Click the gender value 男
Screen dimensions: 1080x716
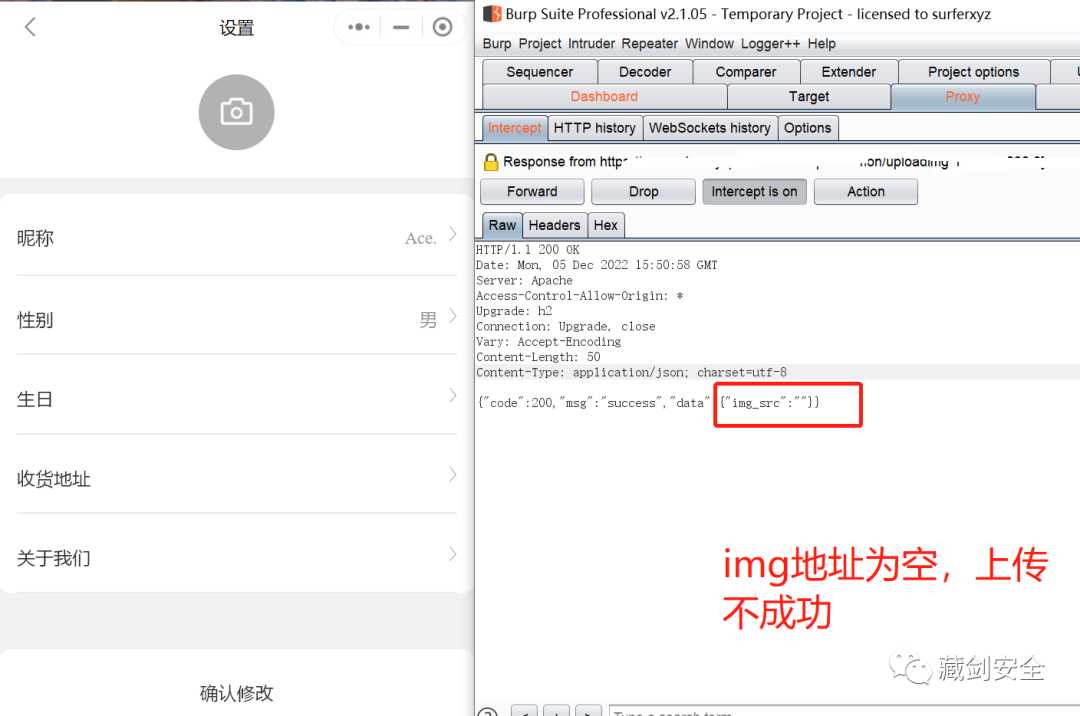428,319
